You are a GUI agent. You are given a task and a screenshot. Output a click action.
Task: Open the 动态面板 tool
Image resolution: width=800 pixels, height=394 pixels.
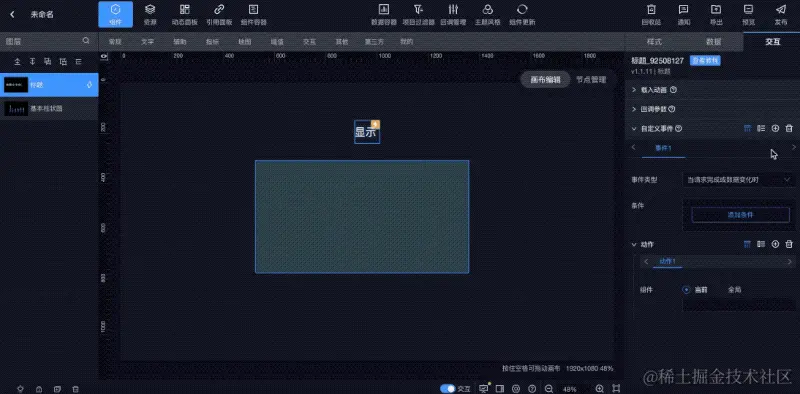(x=185, y=14)
